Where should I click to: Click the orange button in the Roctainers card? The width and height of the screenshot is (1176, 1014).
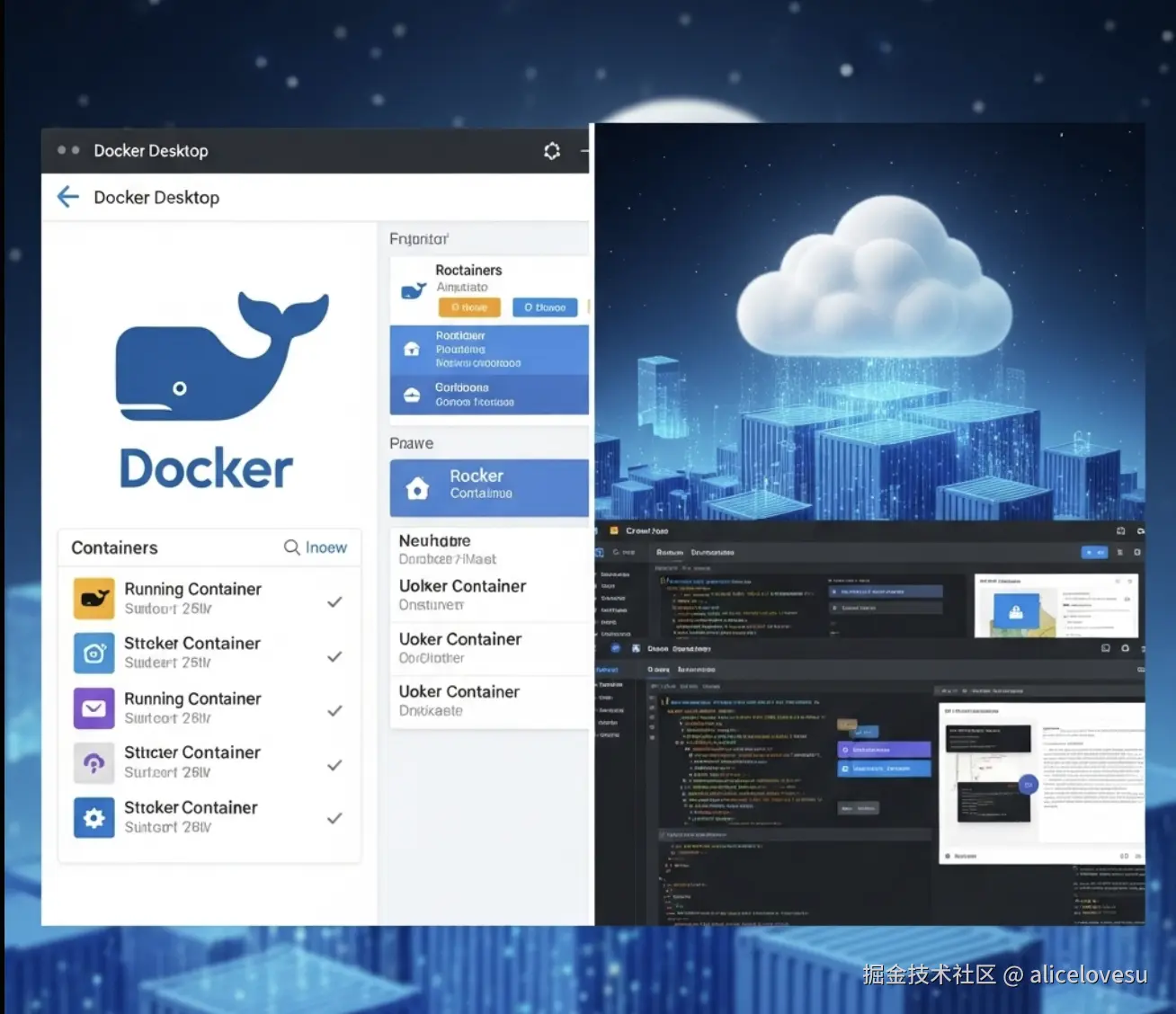(x=469, y=307)
